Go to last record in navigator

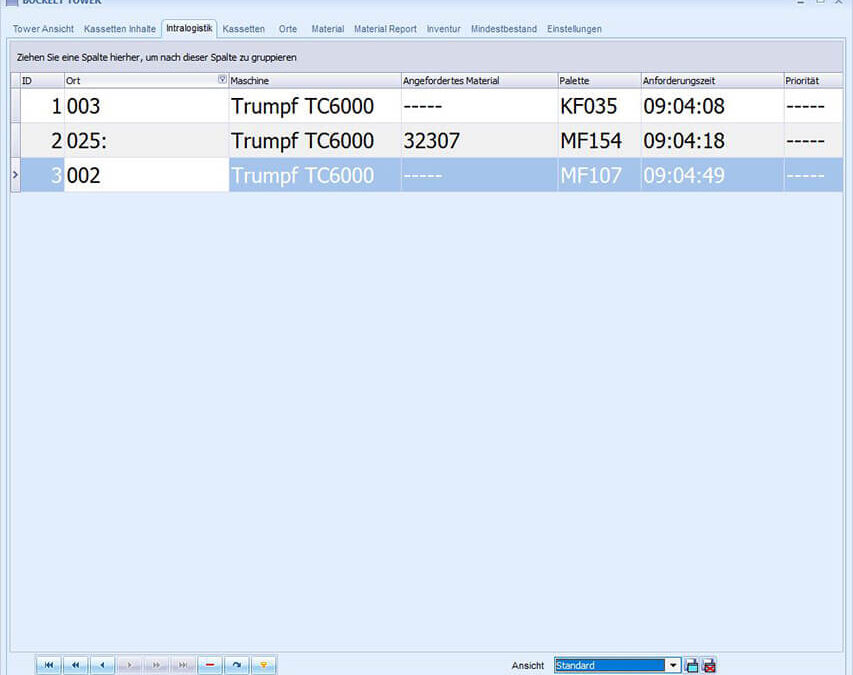pyautogui.click(x=183, y=665)
